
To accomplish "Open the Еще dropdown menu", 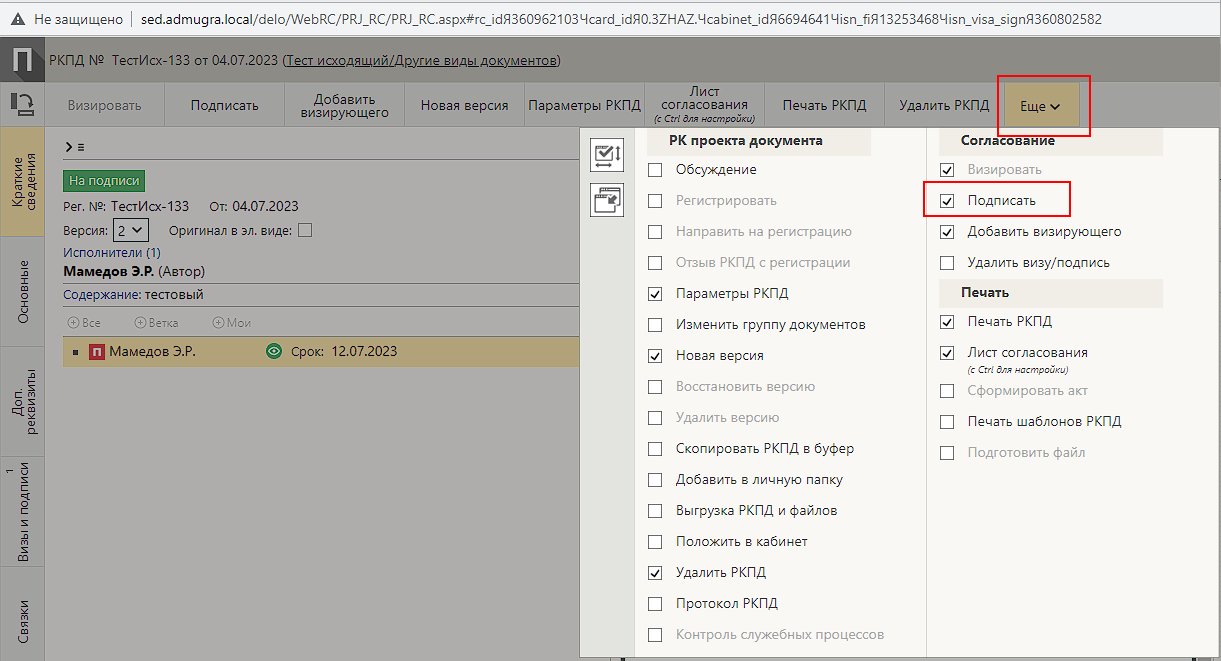I will (1040, 105).
